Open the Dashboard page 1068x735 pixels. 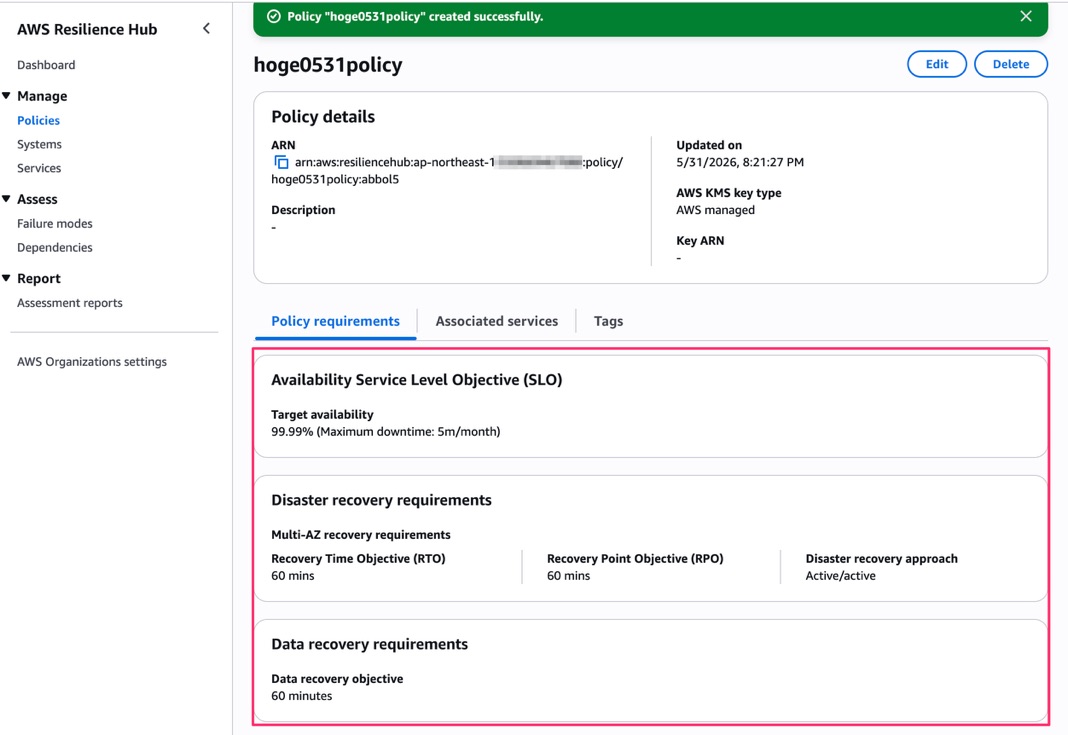[x=46, y=65]
